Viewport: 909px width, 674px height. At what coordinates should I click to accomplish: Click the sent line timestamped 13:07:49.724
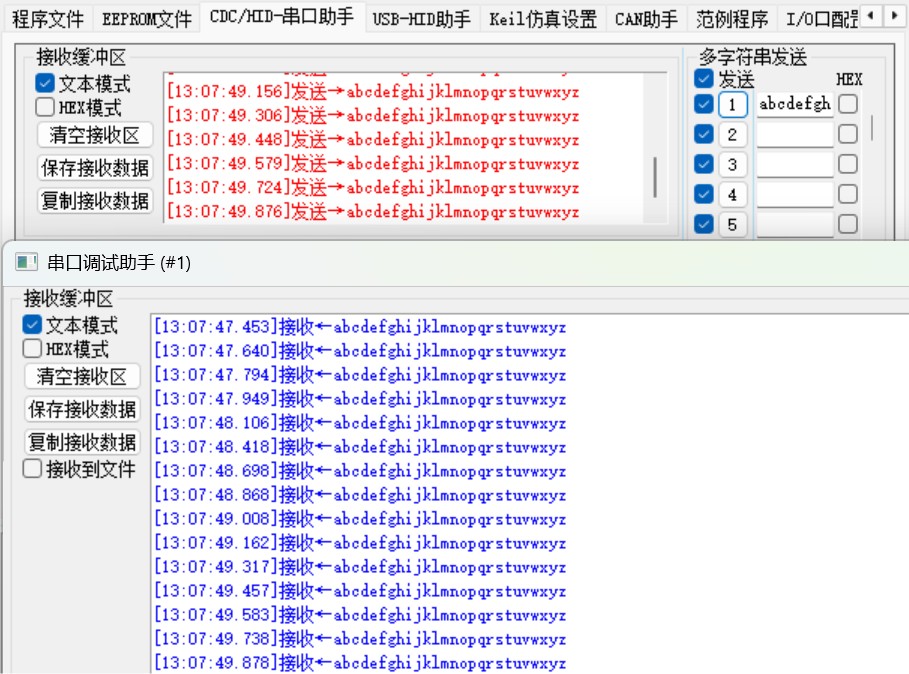pos(373,188)
